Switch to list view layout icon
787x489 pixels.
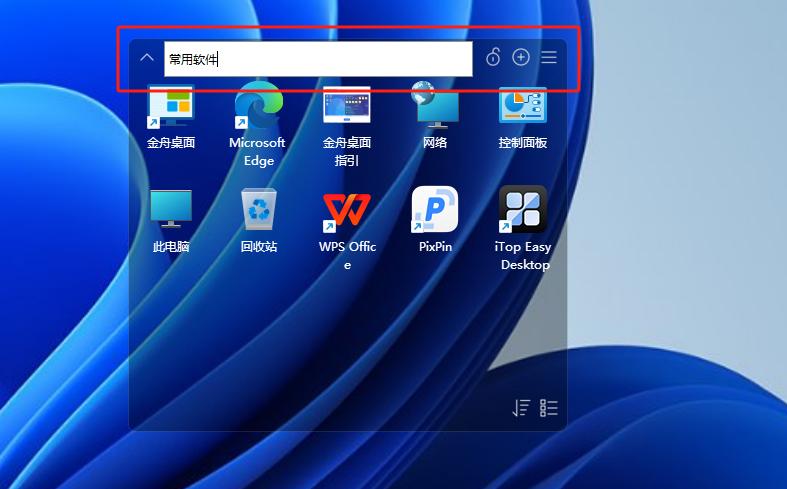[x=549, y=408]
